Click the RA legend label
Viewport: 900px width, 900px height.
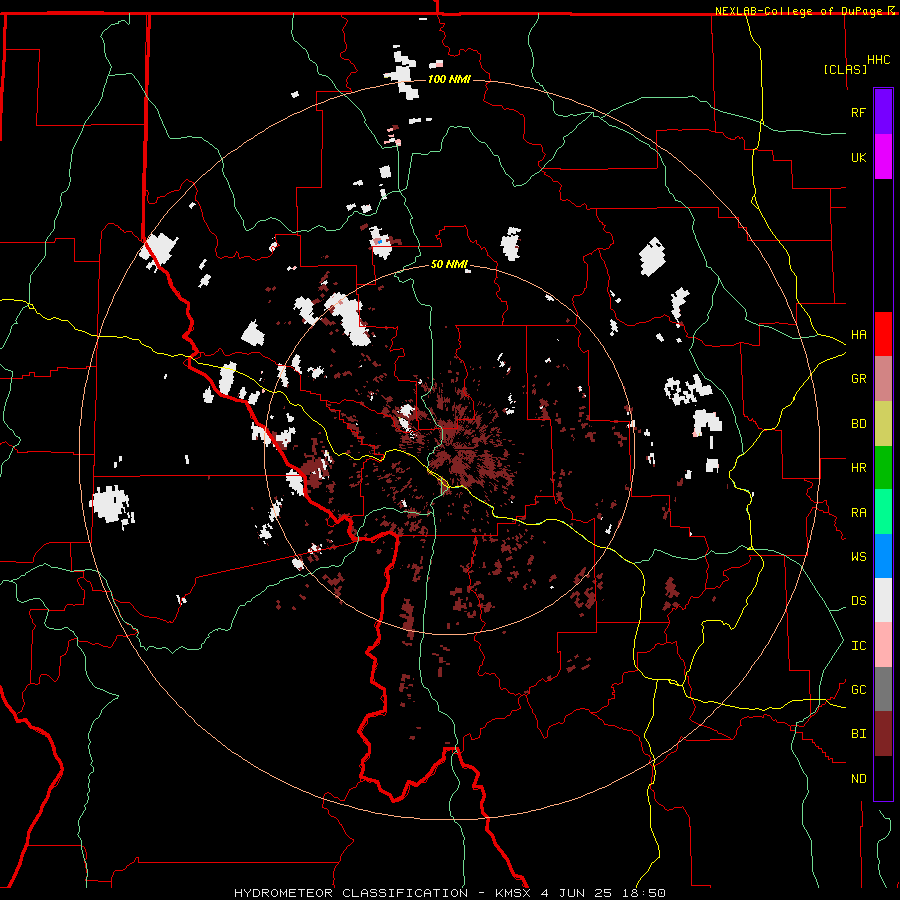pyautogui.click(x=859, y=513)
